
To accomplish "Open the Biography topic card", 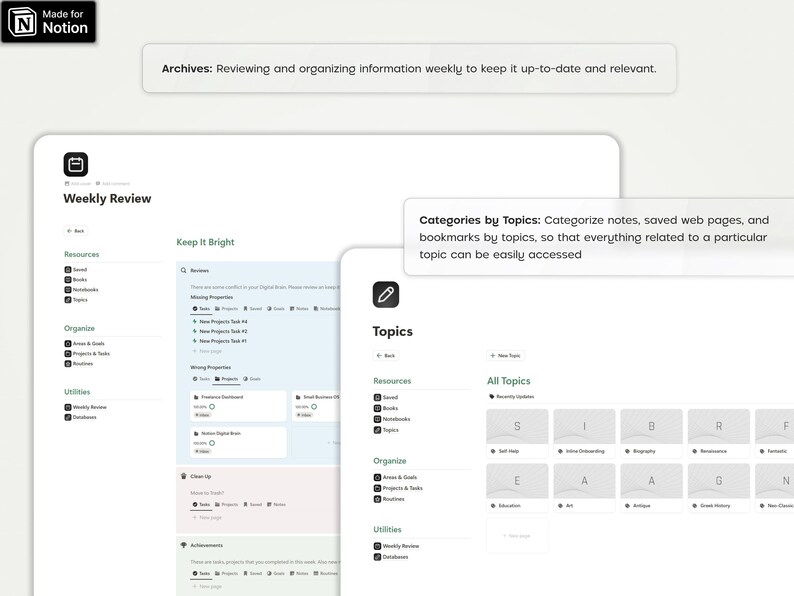I will point(652,433).
